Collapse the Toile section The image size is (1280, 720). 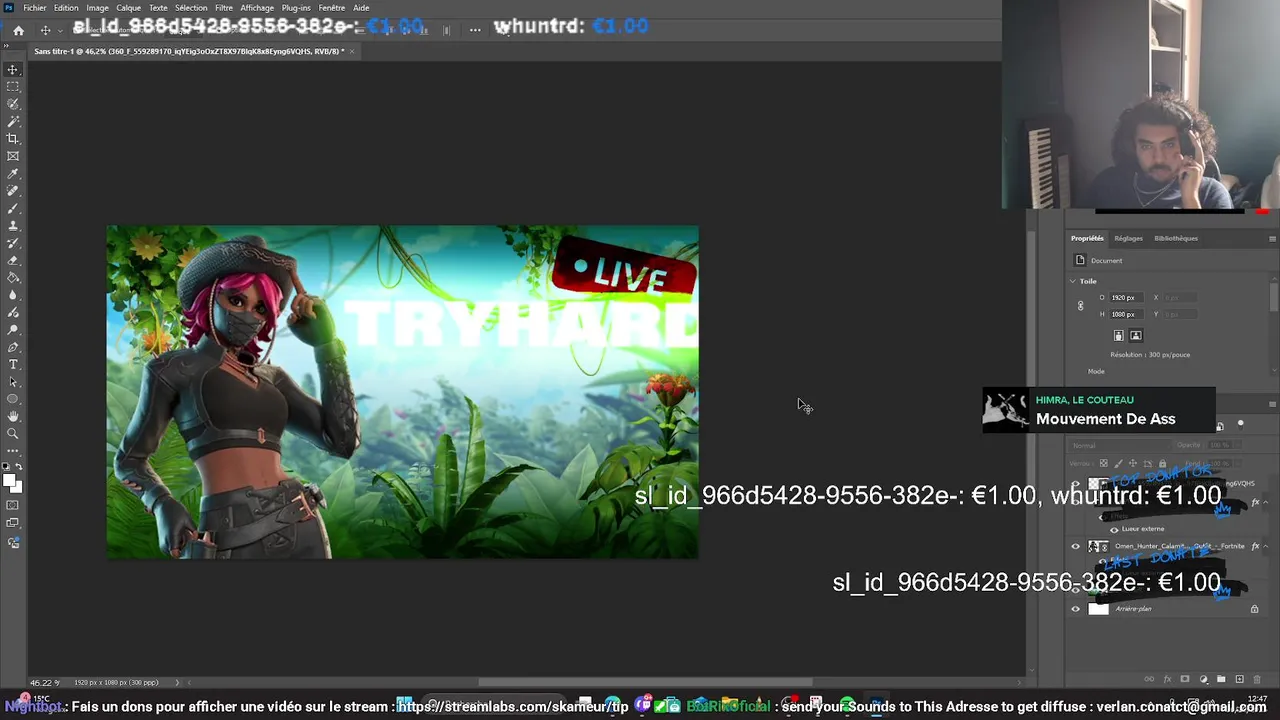(x=1074, y=281)
